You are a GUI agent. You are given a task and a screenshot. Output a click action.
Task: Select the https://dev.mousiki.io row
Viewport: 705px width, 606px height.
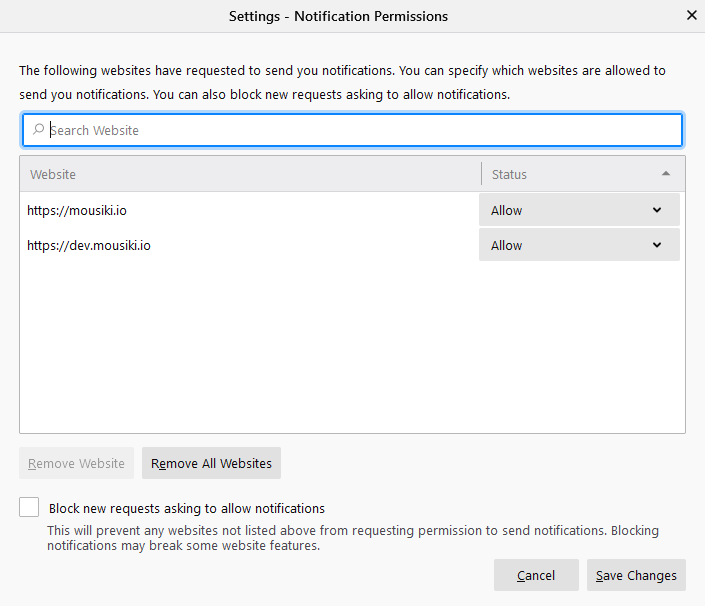pos(250,245)
